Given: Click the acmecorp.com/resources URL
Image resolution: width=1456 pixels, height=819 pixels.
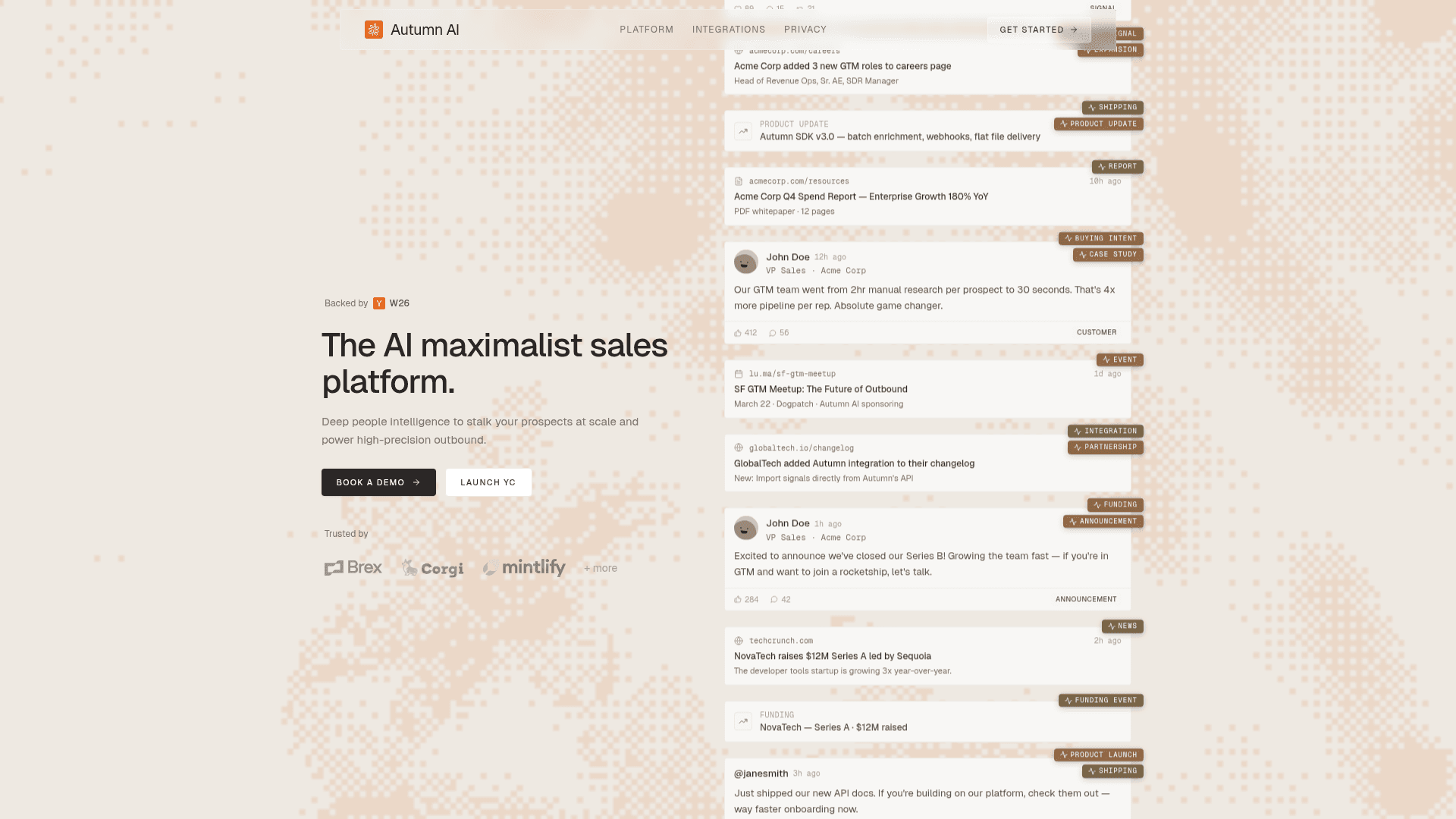Looking at the screenshot, I should pos(799,181).
